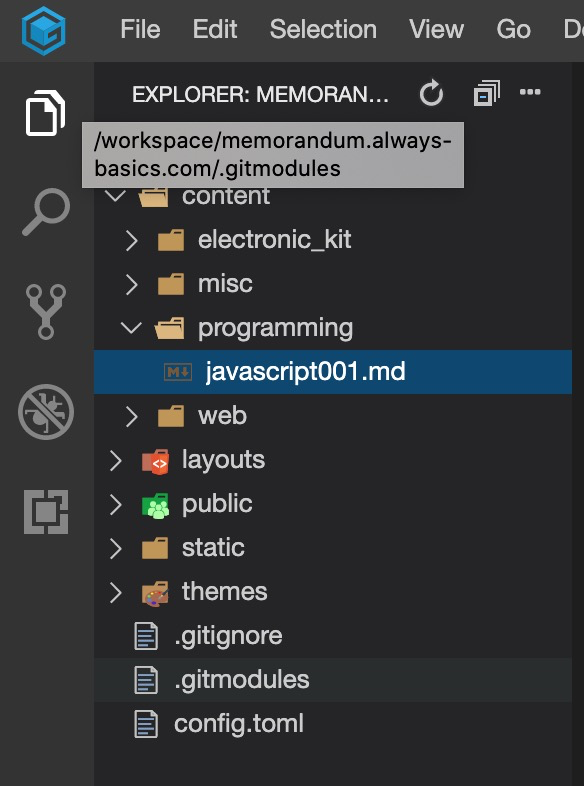The height and width of the screenshot is (786, 584).
Task: Open the View menu
Action: click(436, 30)
